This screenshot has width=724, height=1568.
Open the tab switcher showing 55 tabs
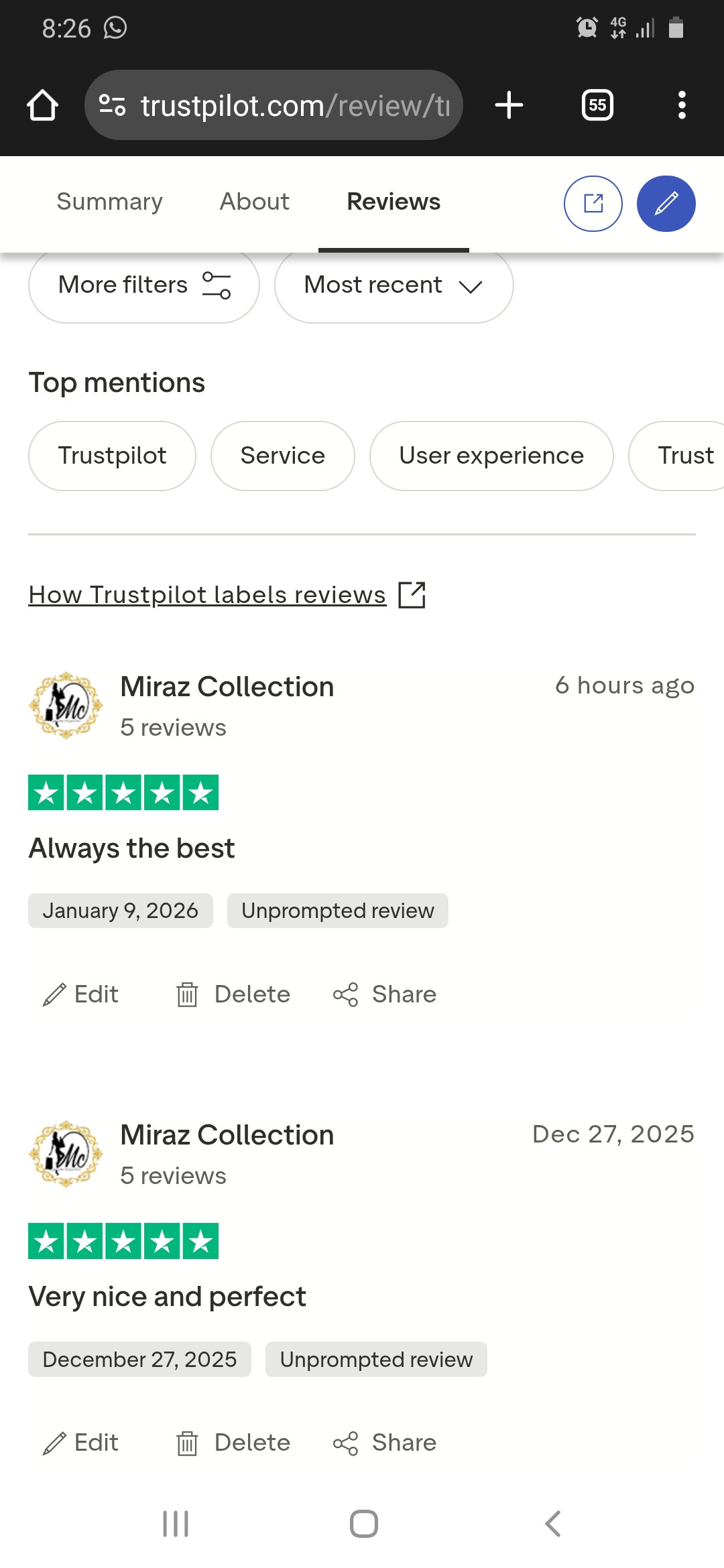tap(597, 105)
